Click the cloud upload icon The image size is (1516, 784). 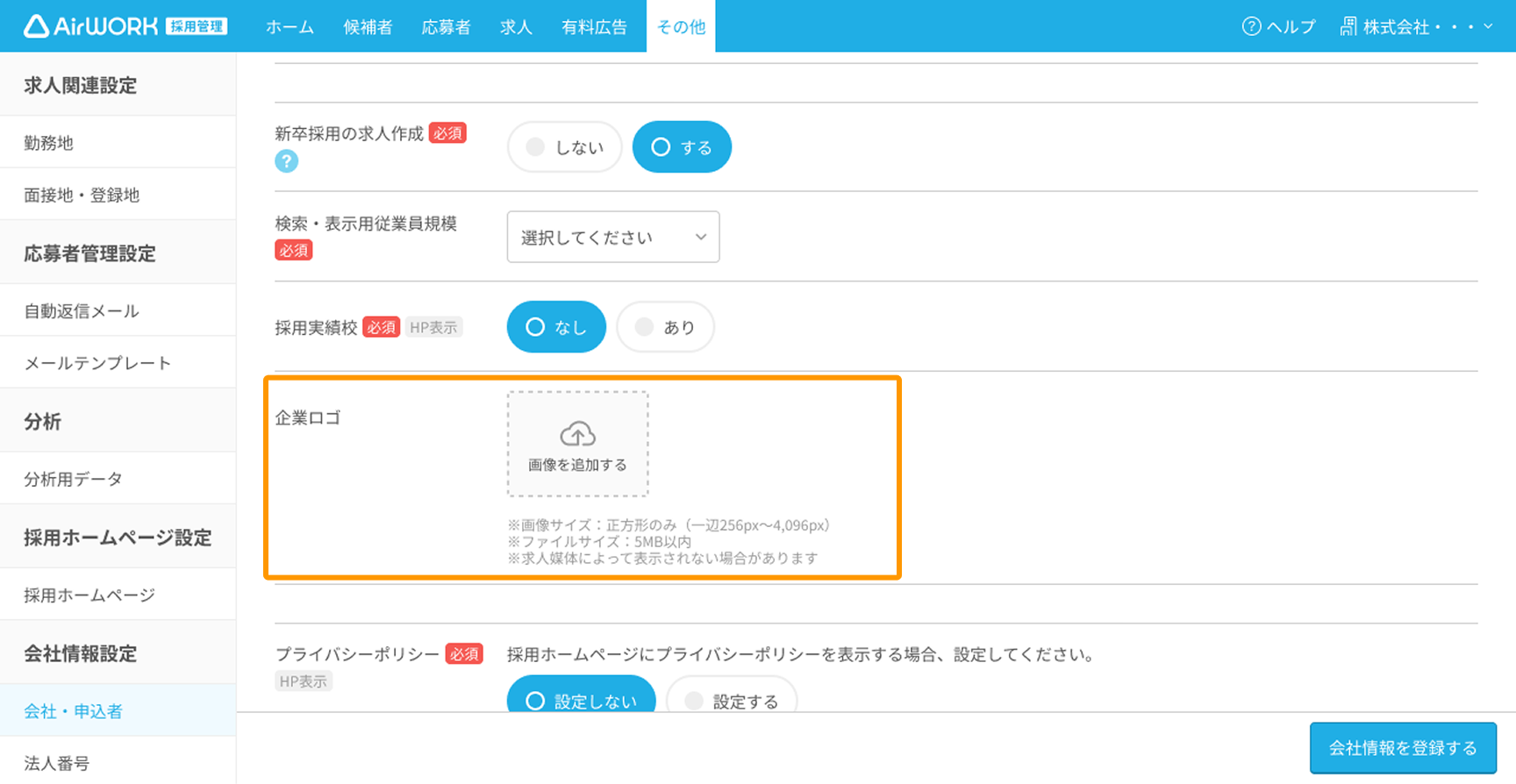point(577,434)
